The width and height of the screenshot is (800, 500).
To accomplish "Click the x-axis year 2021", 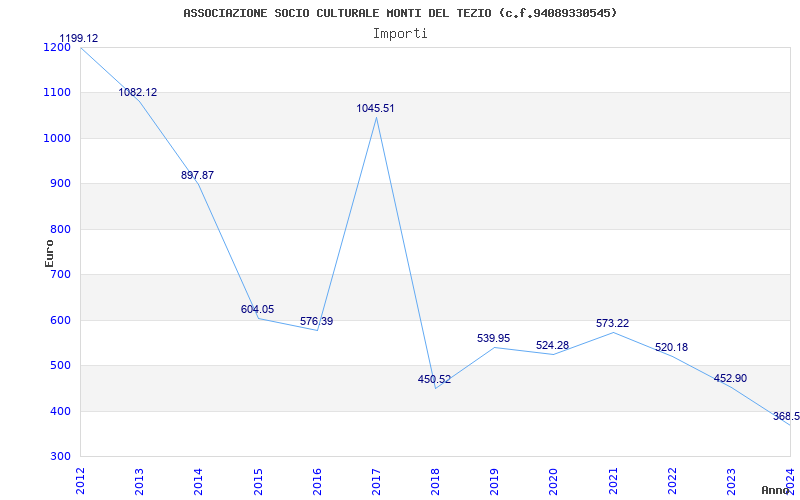I will 613,481.
